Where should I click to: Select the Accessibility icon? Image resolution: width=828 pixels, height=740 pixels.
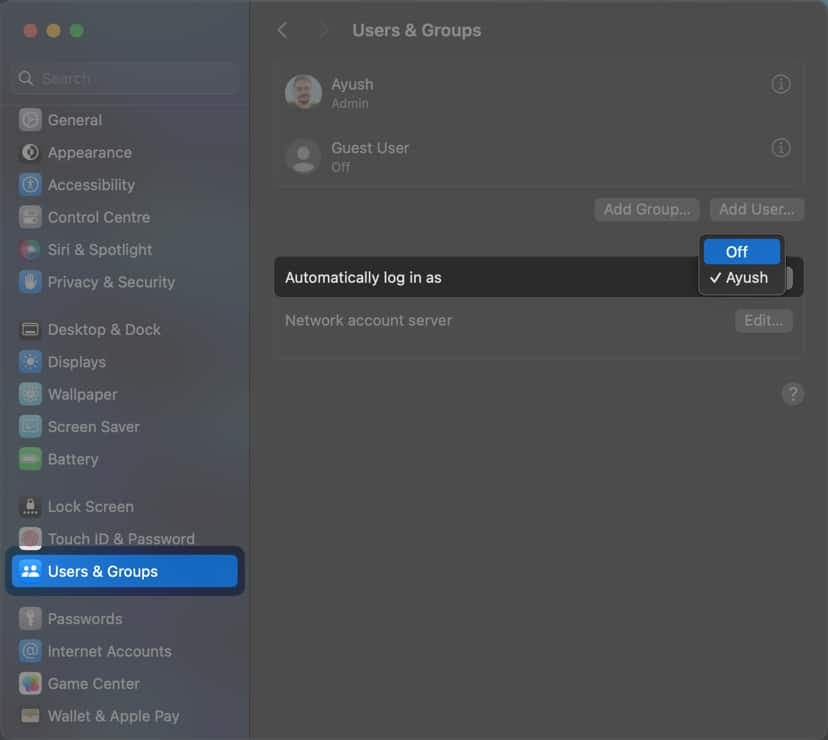point(30,184)
